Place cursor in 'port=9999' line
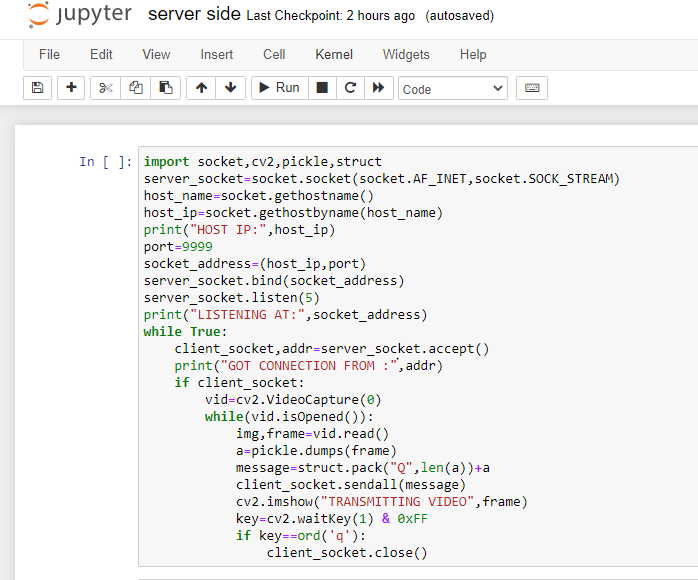 coord(178,247)
